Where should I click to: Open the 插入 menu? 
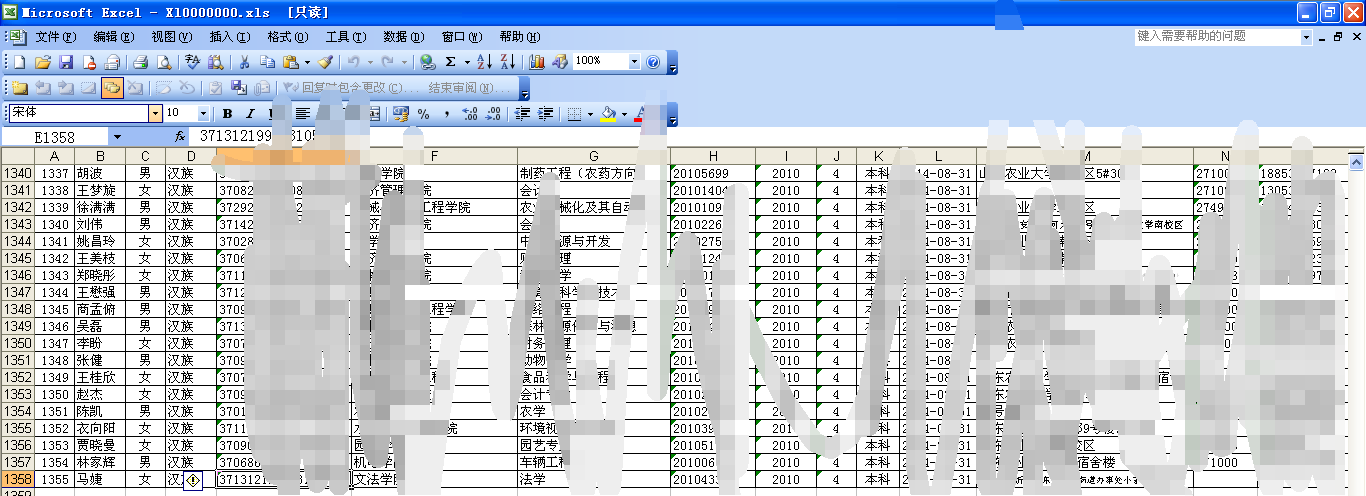click(229, 36)
